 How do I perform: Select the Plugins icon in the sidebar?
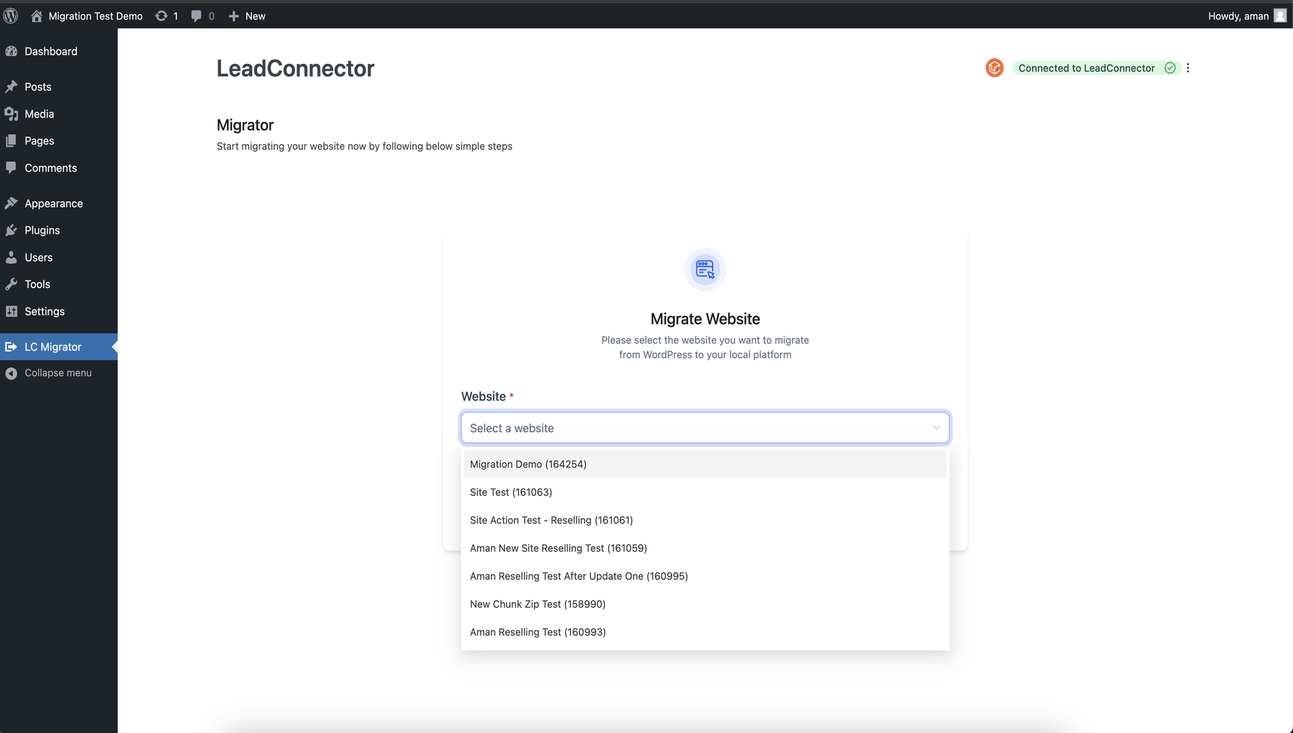(x=12, y=230)
